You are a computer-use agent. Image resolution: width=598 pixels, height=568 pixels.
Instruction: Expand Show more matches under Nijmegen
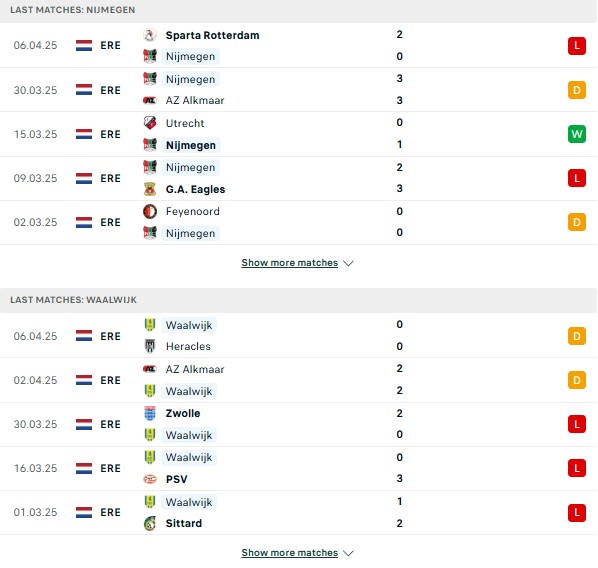tap(297, 263)
